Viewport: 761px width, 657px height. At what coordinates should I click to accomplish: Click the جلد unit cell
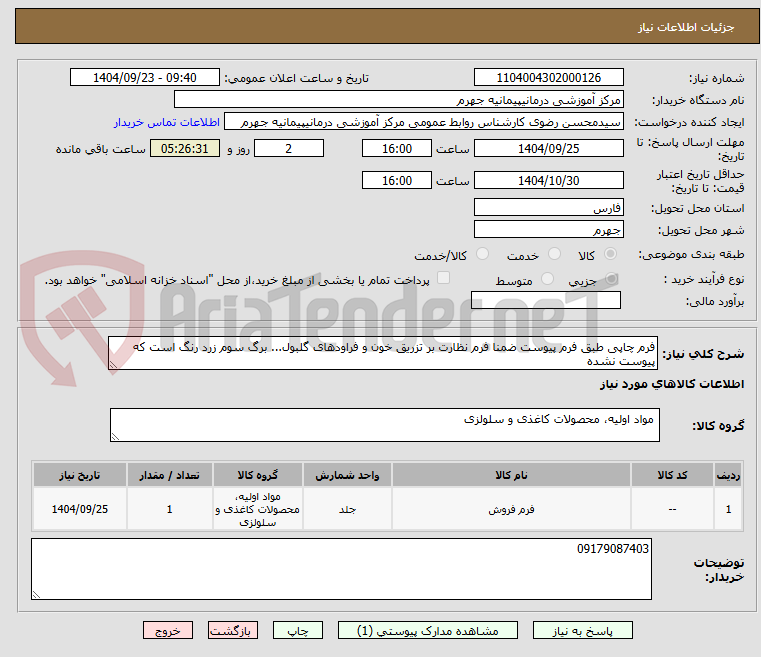347,509
